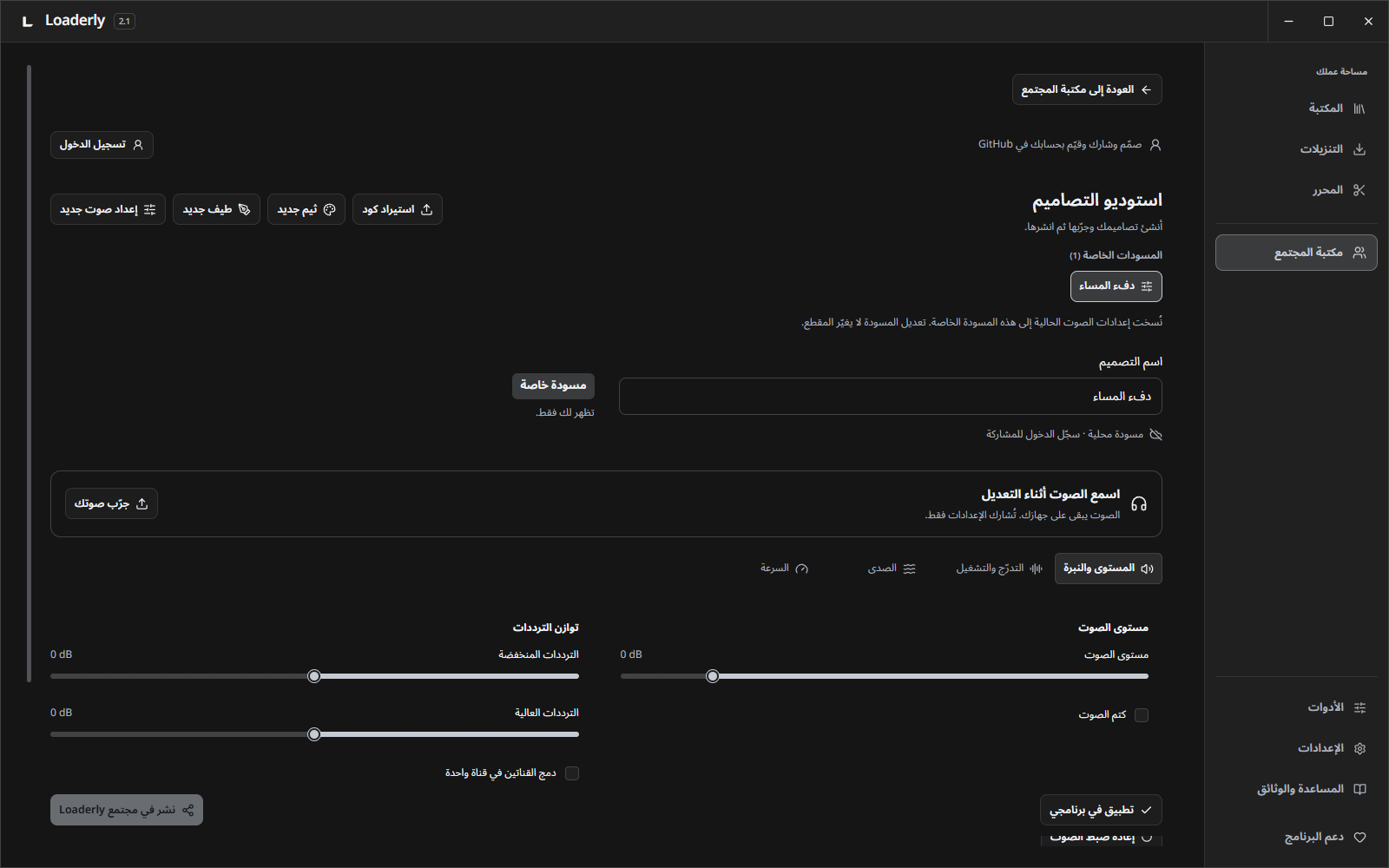Click the share icon on publish button

click(x=188, y=810)
